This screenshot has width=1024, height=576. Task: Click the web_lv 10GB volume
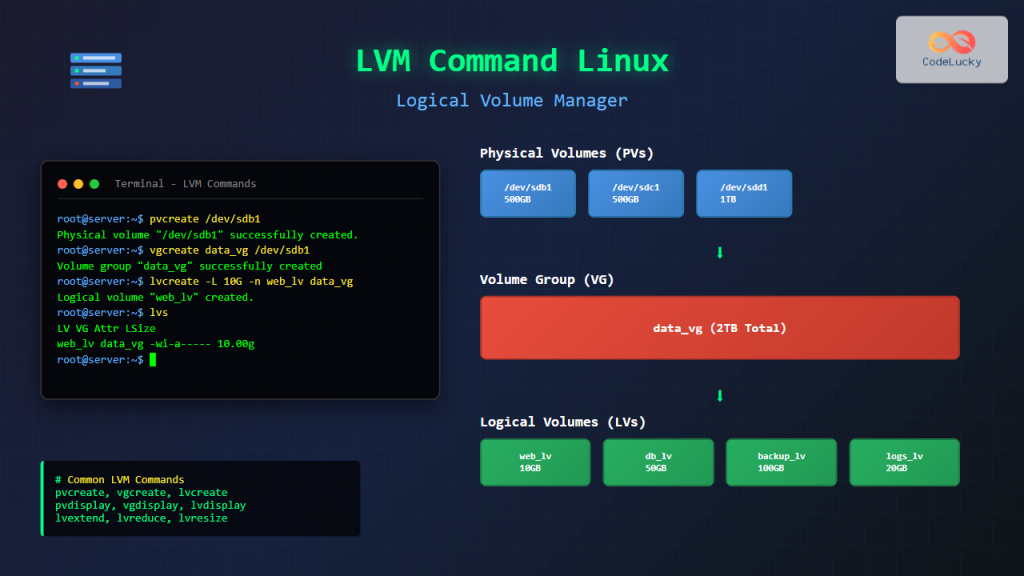[535, 462]
